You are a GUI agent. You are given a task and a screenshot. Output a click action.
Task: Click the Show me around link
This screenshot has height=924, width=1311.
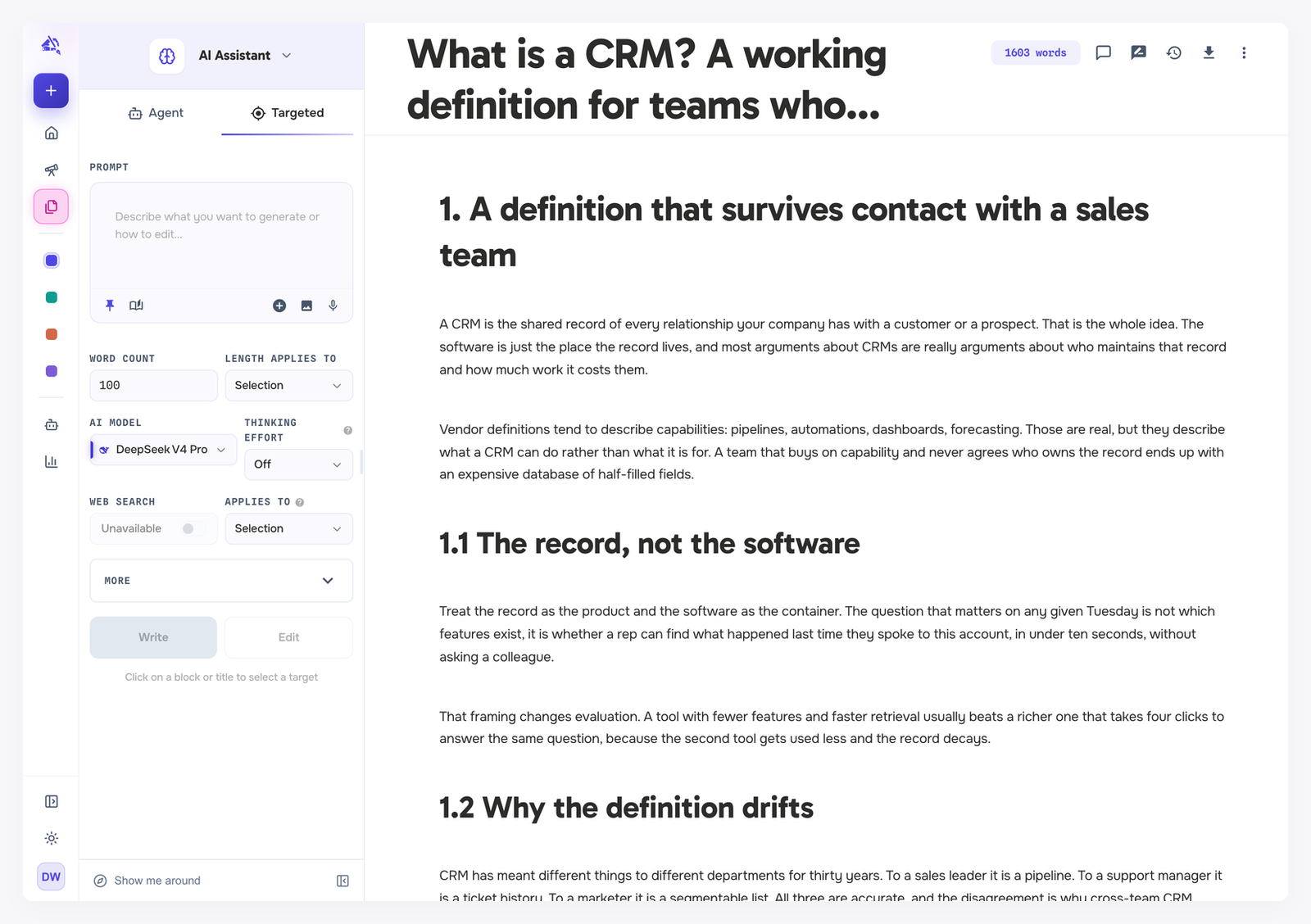[x=147, y=881]
